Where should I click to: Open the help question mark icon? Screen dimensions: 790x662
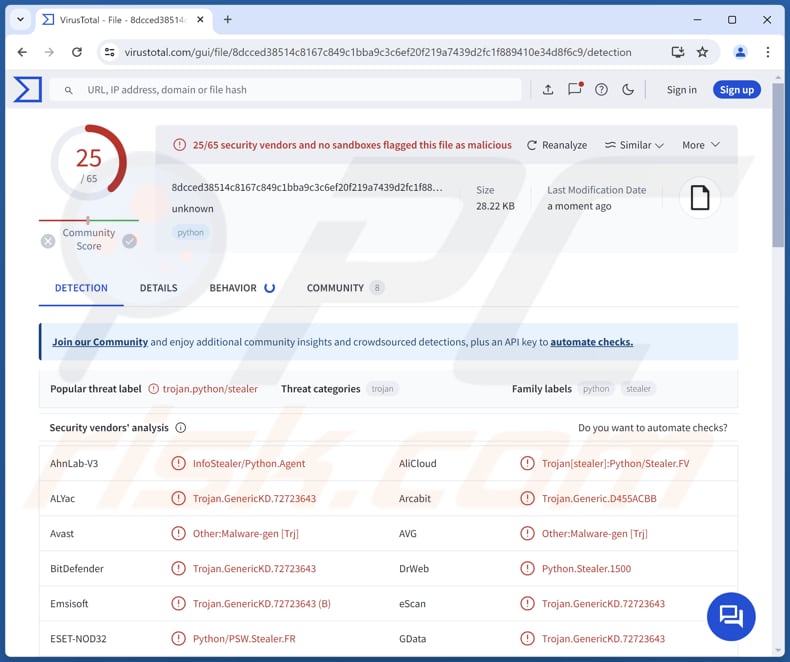[601, 90]
